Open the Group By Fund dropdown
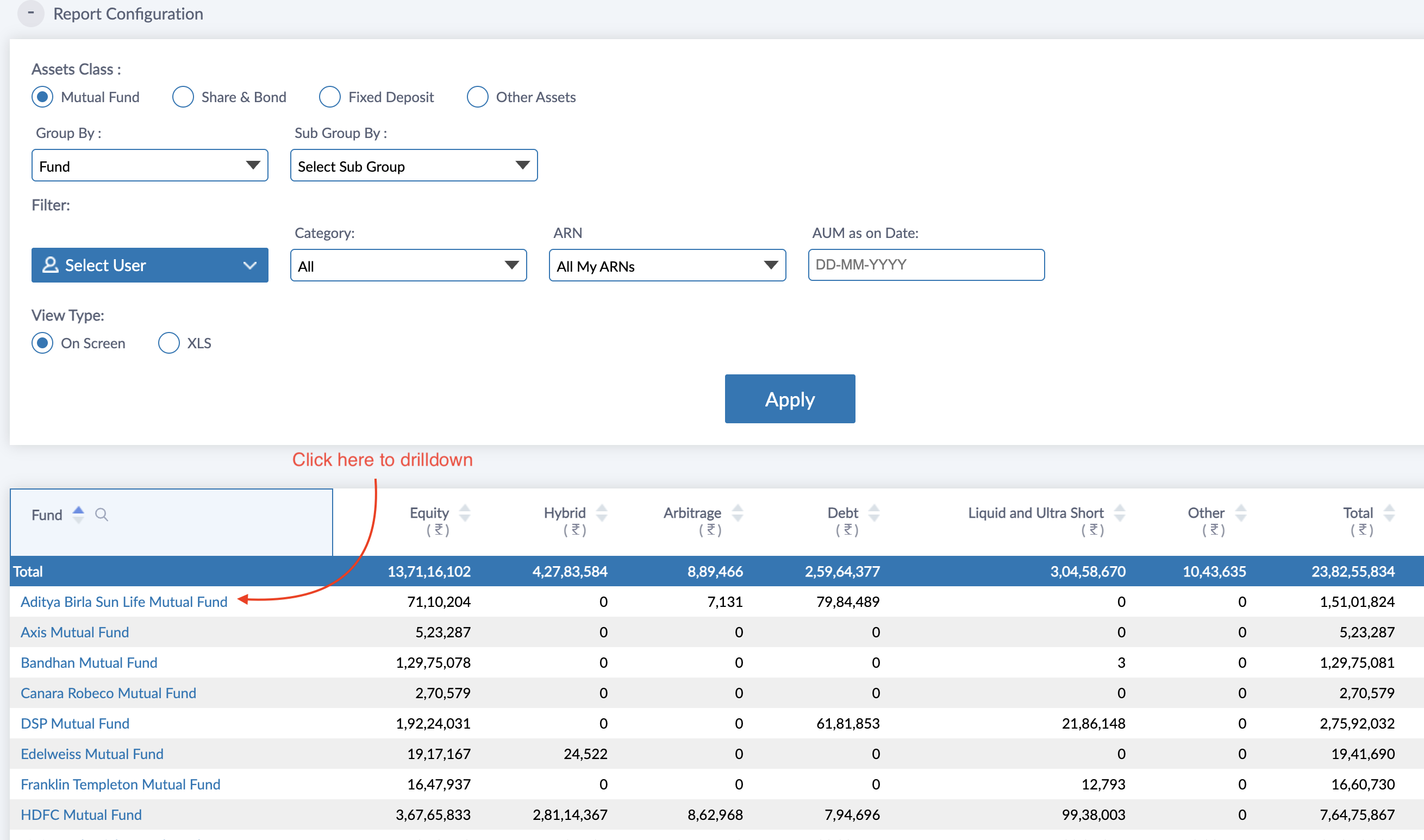1424x840 pixels. [149, 166]
